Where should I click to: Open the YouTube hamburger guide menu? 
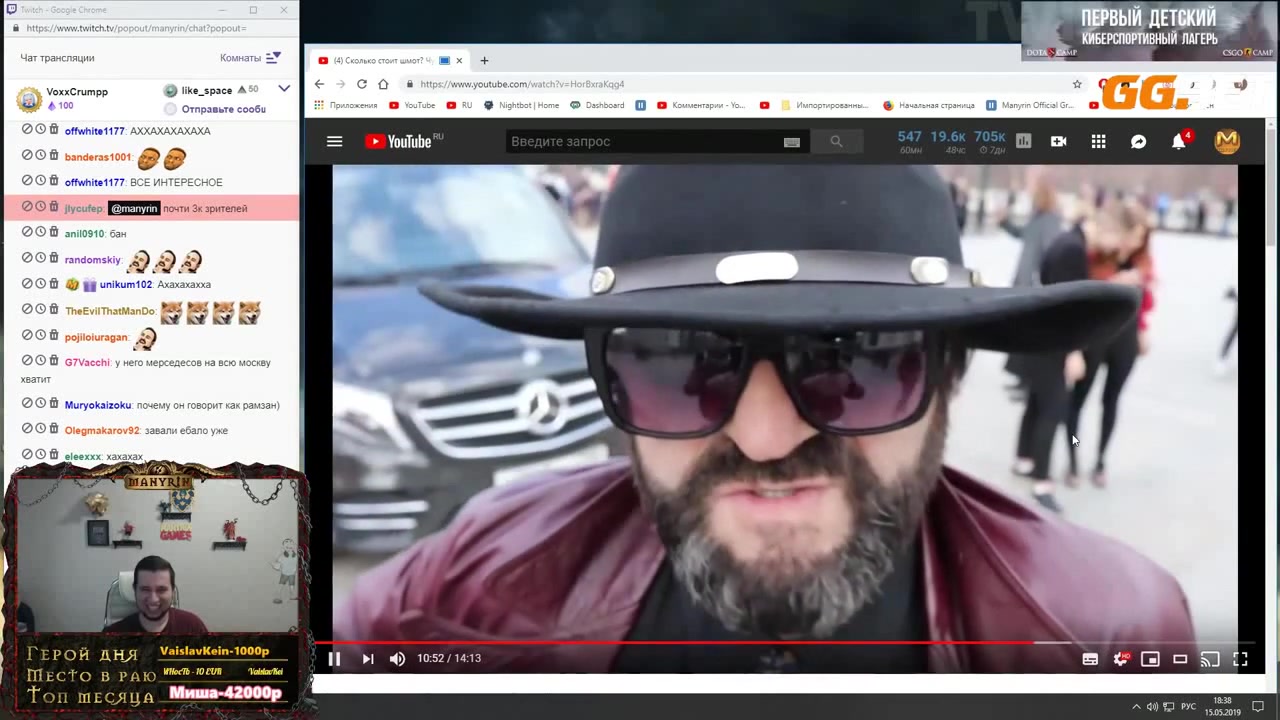[x=334, y=141]
